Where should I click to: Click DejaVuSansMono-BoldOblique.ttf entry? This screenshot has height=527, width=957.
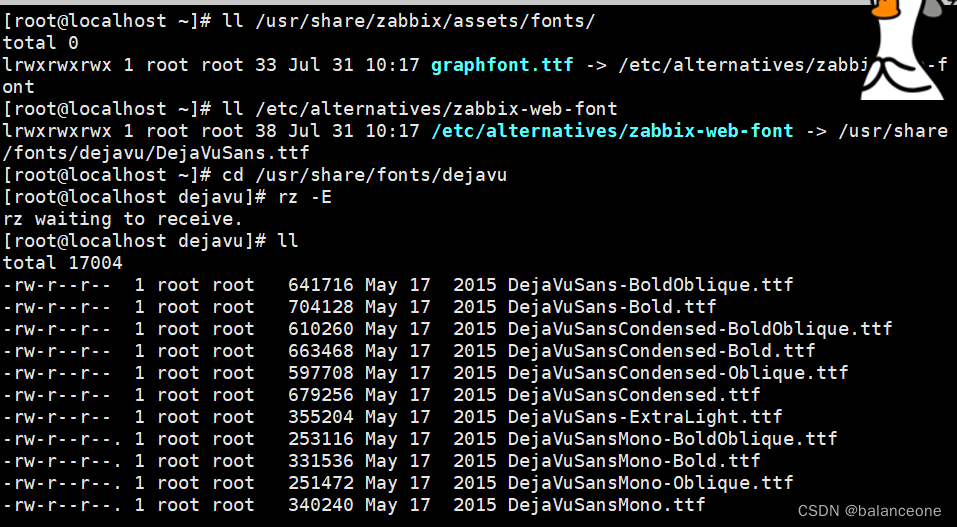[672, 439]
